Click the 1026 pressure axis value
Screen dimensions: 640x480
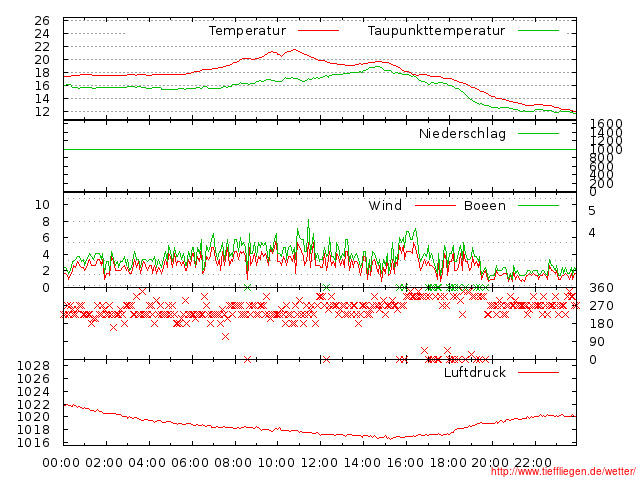(x=33, y=379)
